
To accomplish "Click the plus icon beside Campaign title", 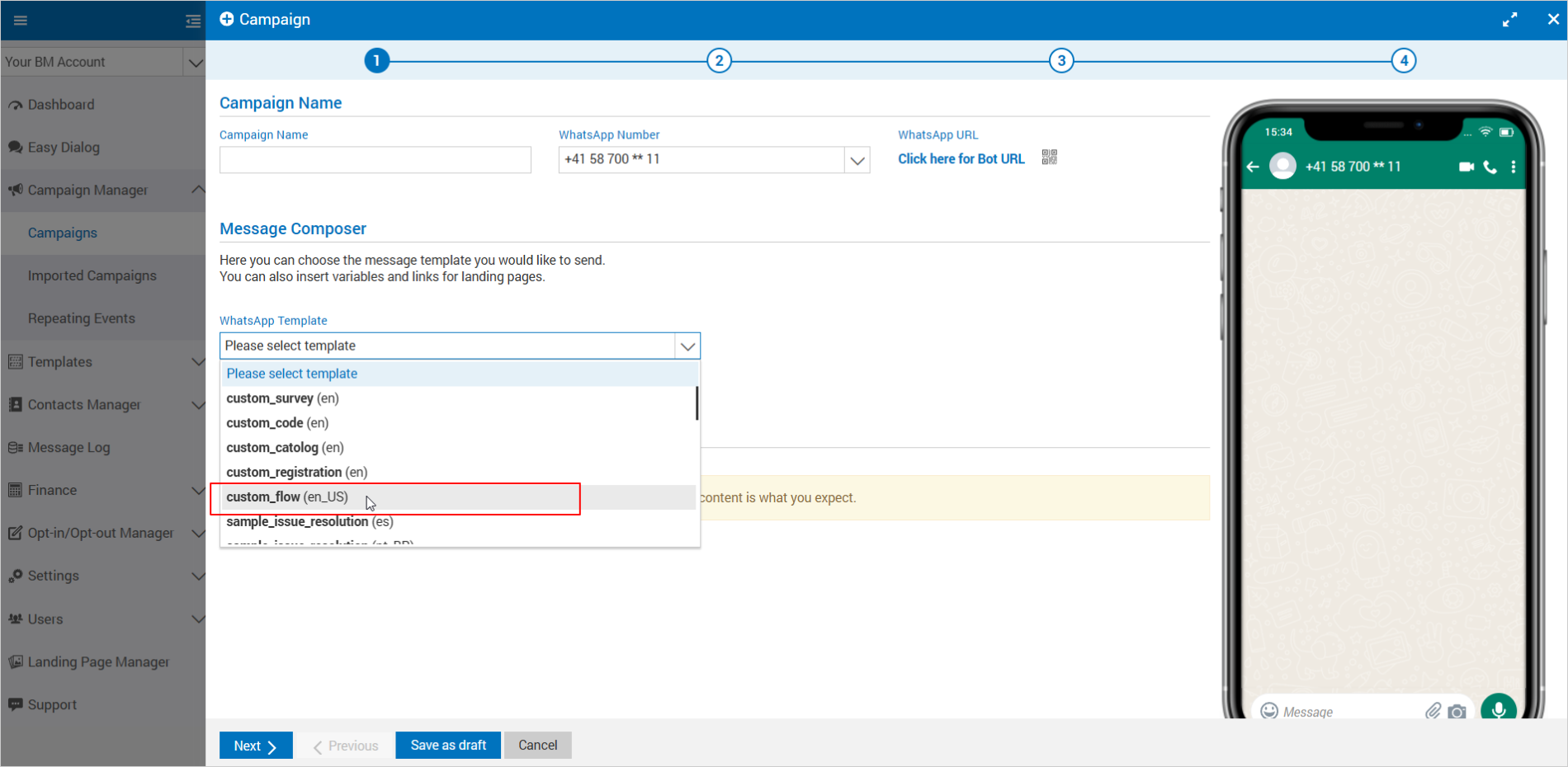I will click(227, 19).
